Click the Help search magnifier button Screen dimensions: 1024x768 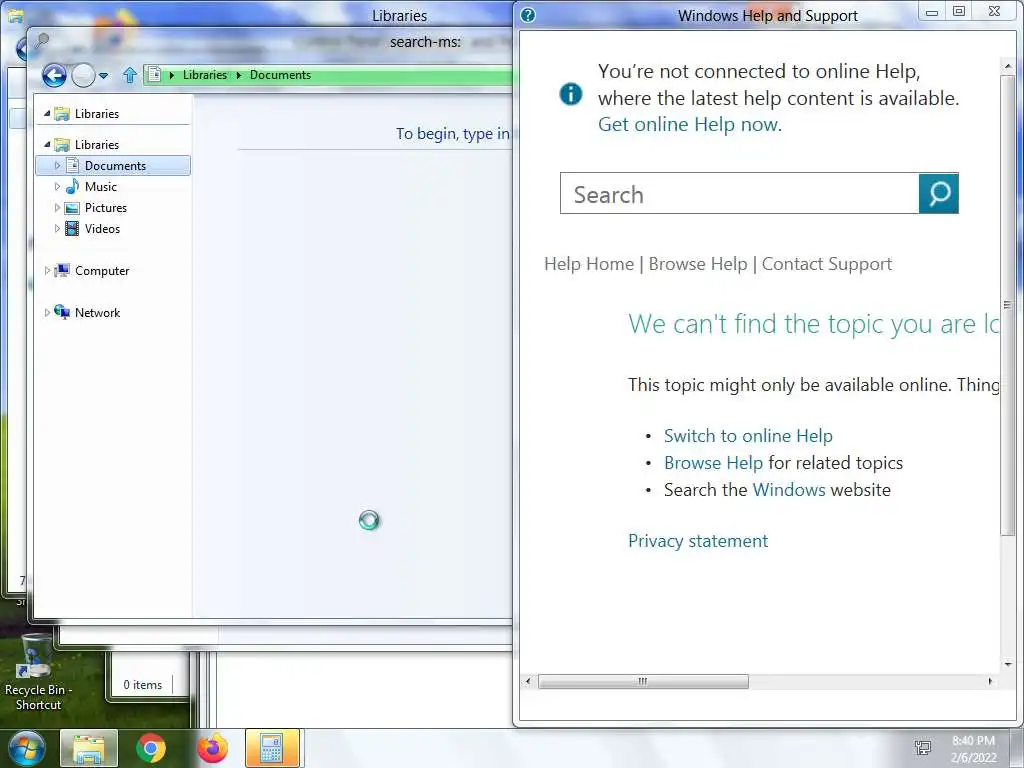938,193
